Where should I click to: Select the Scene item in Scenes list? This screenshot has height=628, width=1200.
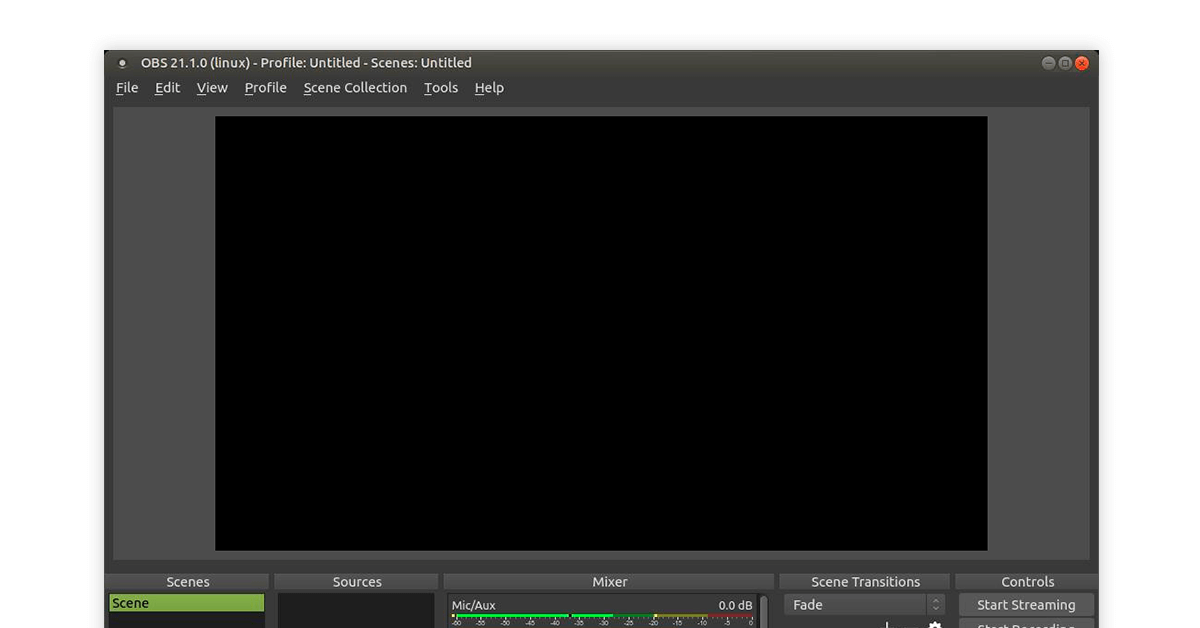[187, 603]
